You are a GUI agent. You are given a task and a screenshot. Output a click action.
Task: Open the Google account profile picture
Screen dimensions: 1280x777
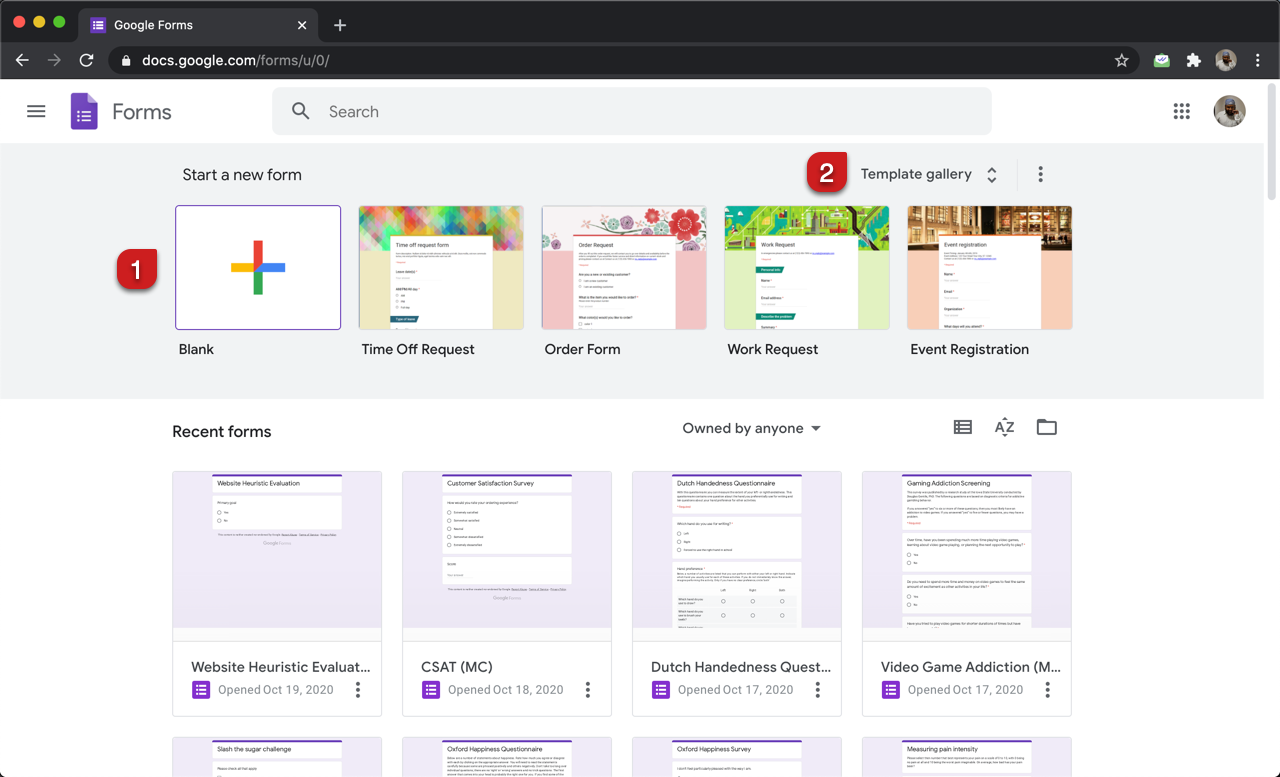pos(1229,112)
